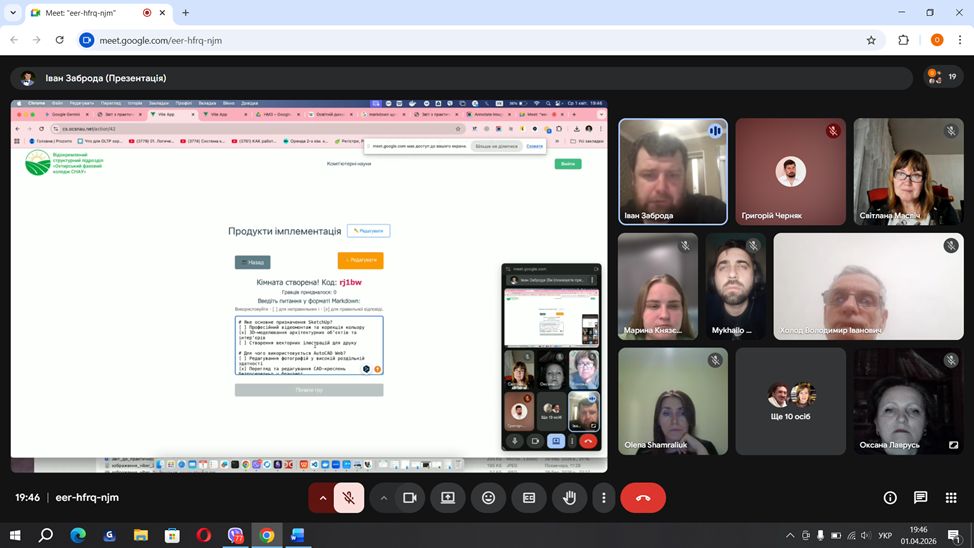Open a new browser tab
The height and width of the screenshot is (548, 974).
(185, 13)
